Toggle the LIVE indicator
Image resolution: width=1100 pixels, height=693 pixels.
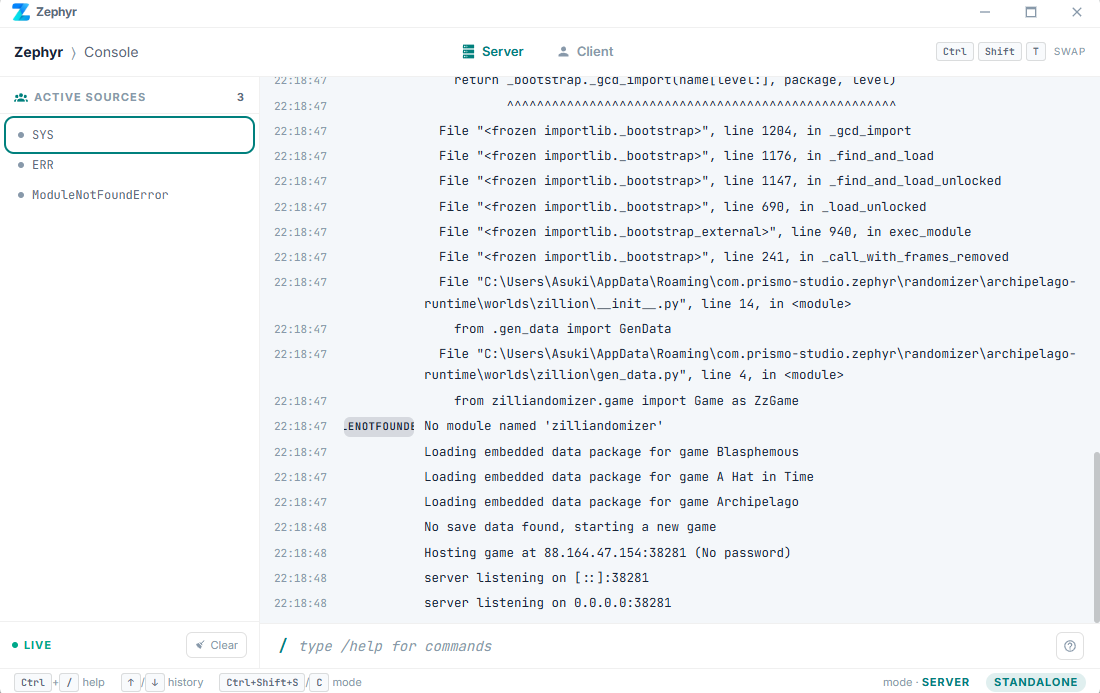[32, 646]
